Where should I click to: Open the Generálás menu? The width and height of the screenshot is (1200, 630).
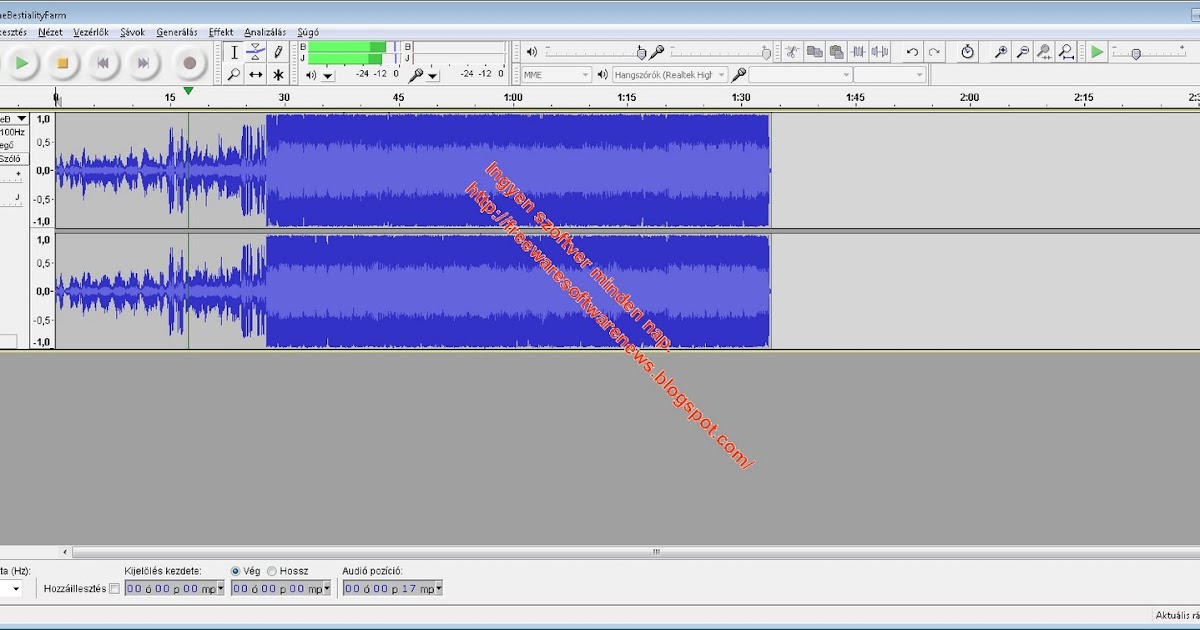pyautogui.click(x=177, y=32)
